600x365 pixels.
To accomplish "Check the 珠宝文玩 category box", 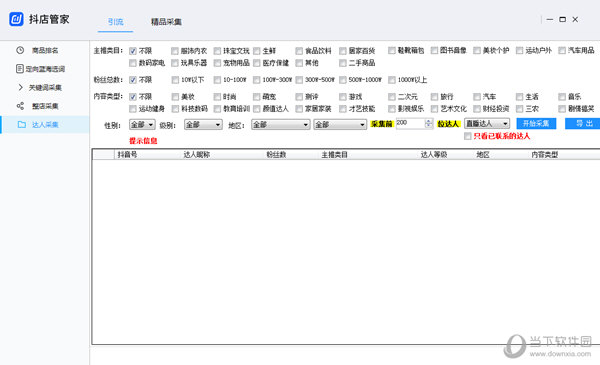I will point(217,51).
